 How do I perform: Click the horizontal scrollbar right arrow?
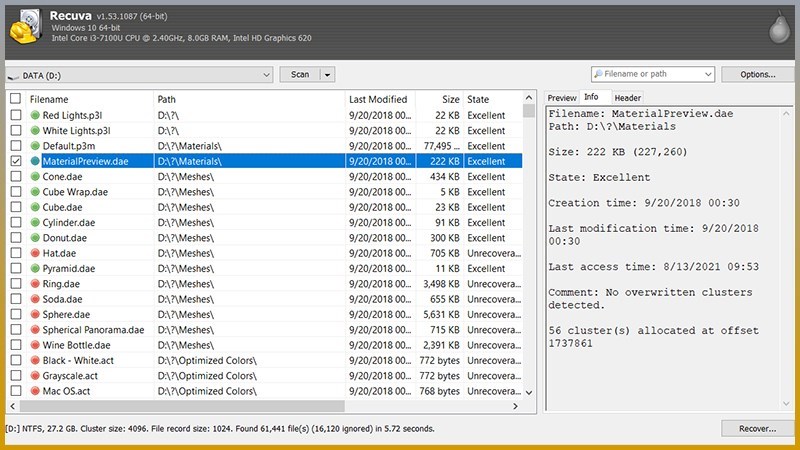point(515,406)
